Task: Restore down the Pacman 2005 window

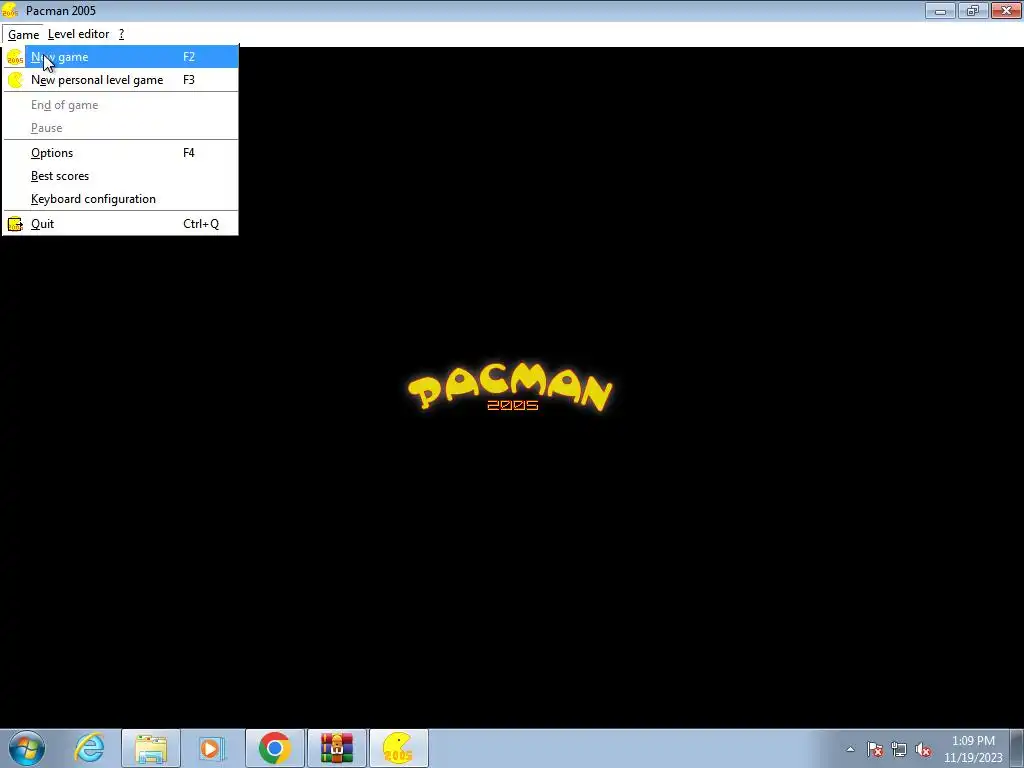Action: click(973, 10)
